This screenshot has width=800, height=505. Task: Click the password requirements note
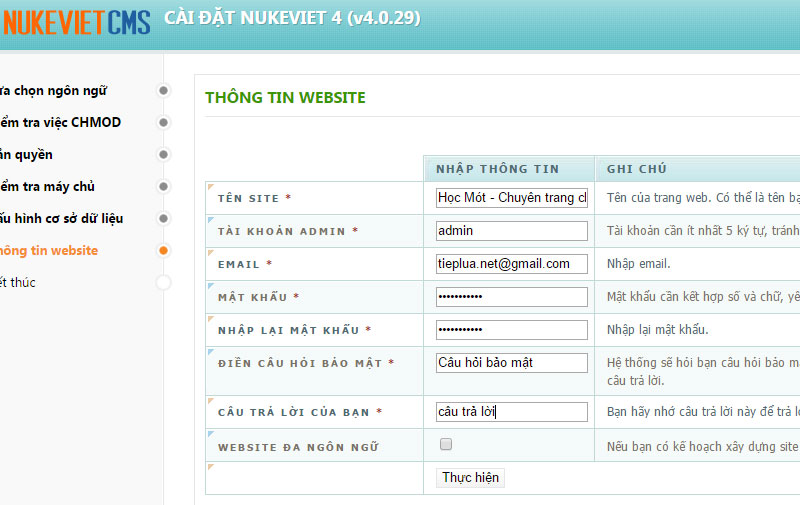click(x=703, y=296)
